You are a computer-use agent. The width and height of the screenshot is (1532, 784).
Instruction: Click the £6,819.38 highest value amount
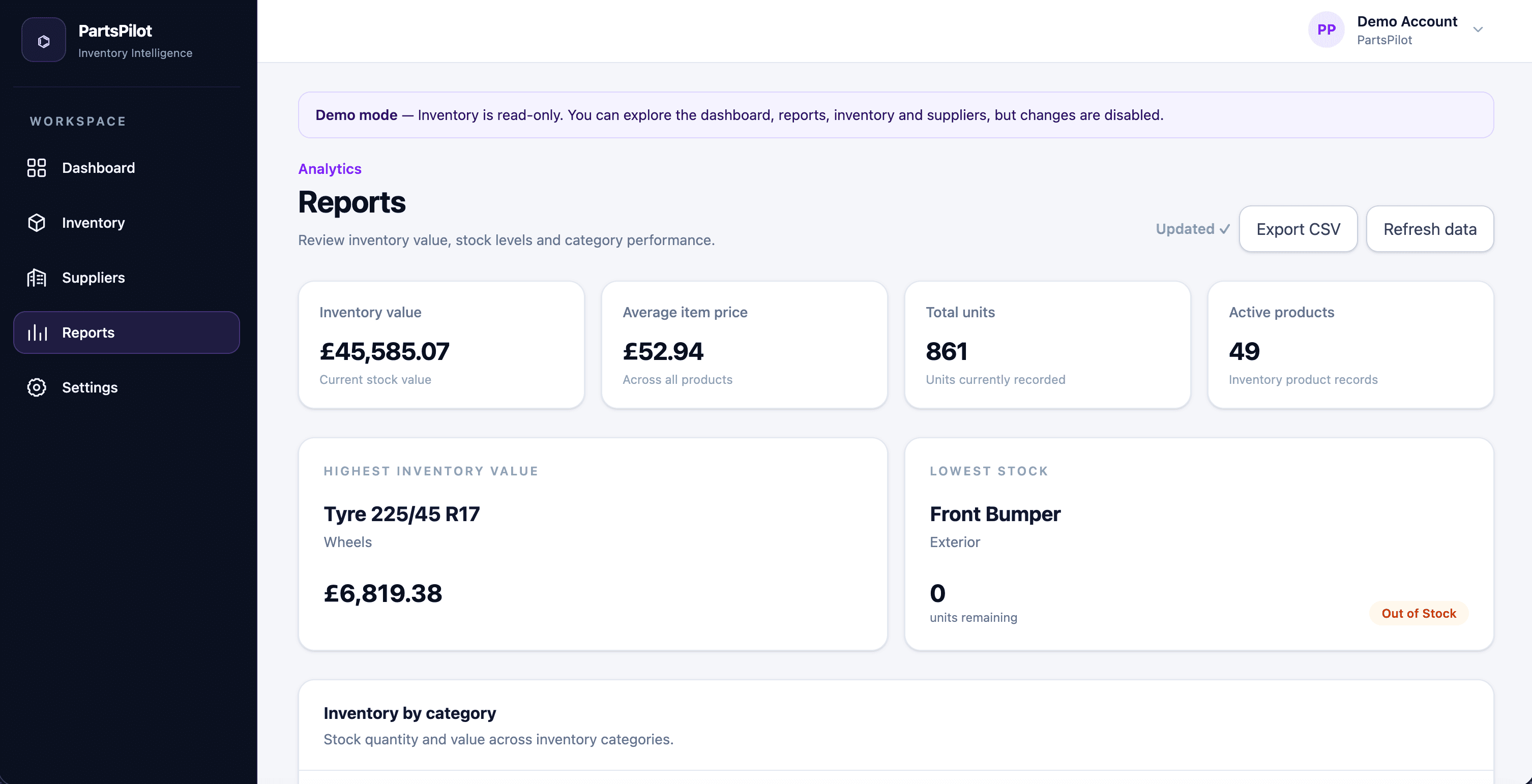pyautogui.click(x=383, y=593)
